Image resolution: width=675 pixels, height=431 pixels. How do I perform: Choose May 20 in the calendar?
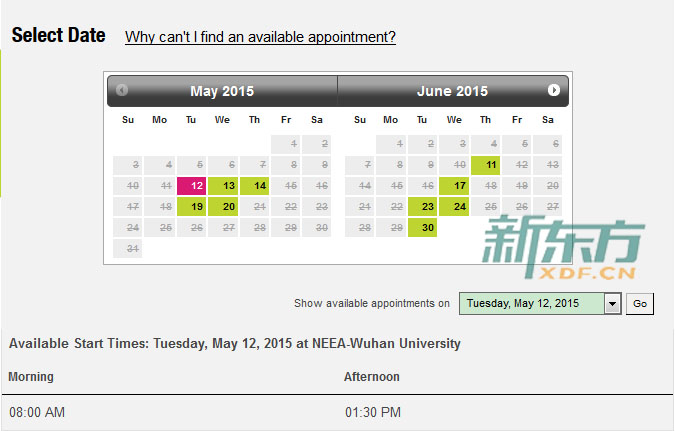tap(223, 207)
